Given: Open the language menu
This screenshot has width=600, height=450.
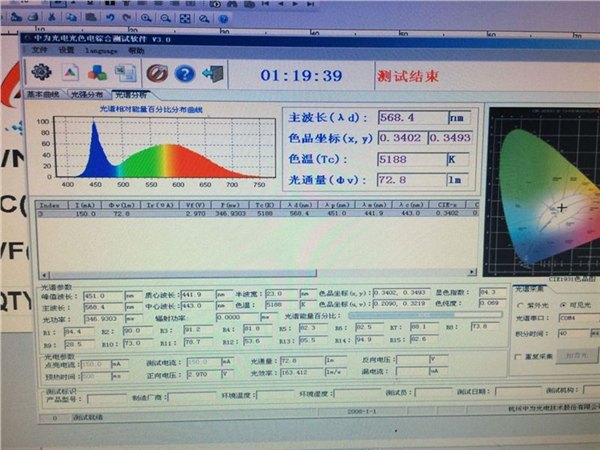Looking at the screenshot, I should click(x=101, y=51).
